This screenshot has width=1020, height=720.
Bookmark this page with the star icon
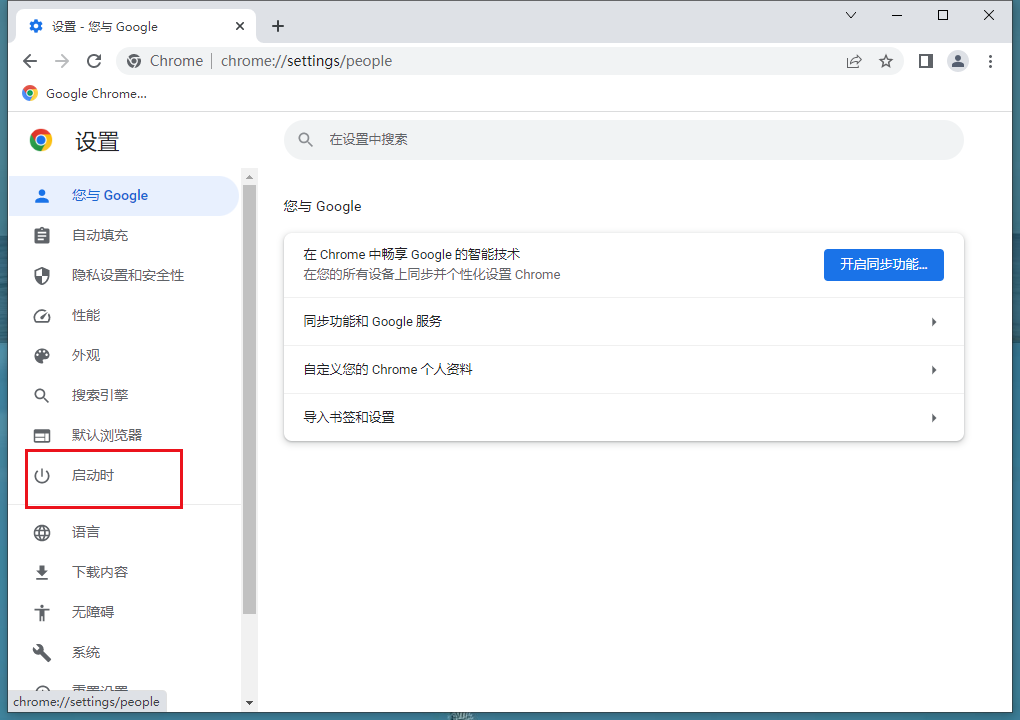pyautogui.click(x=886, y=61)
